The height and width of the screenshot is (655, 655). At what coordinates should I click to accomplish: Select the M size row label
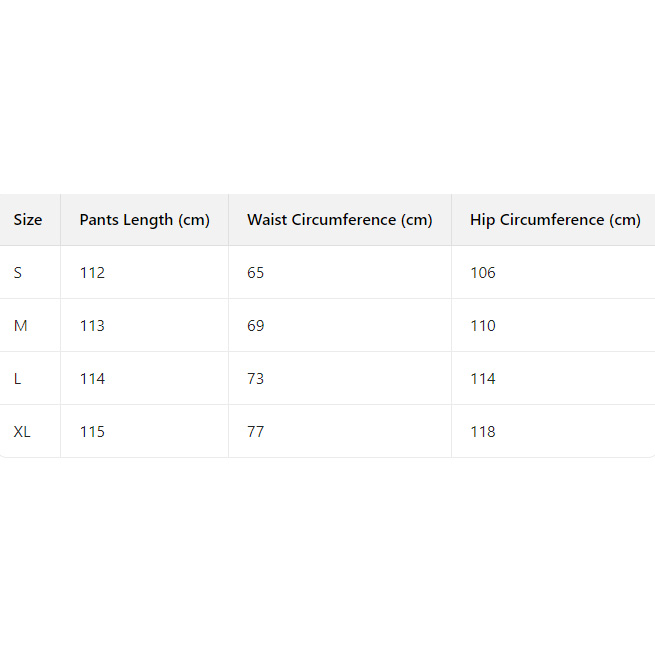pos(19,326)
